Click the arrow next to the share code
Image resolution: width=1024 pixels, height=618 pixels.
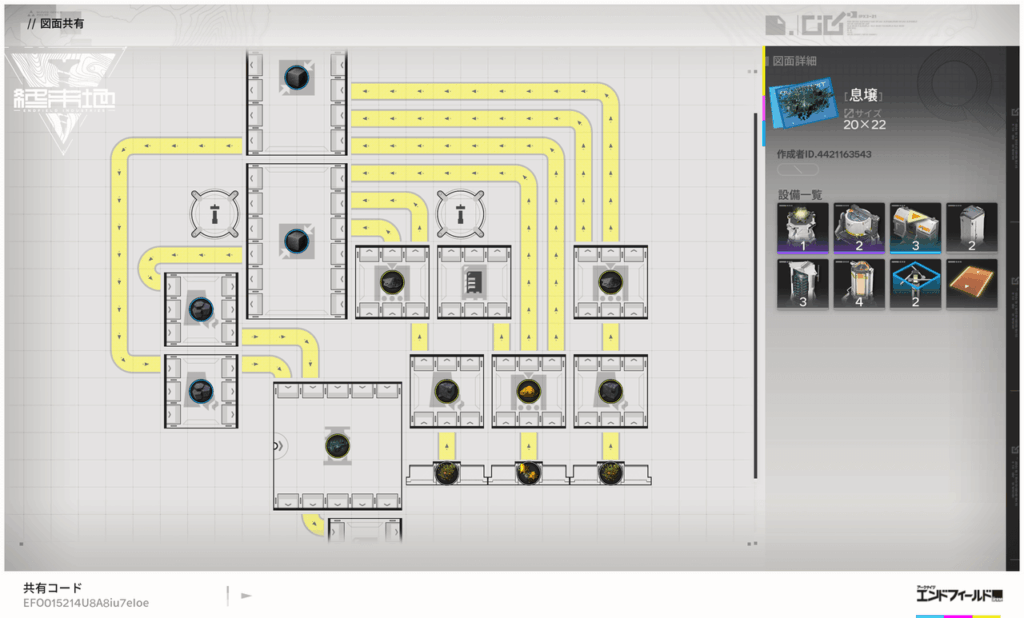point(246,596)
